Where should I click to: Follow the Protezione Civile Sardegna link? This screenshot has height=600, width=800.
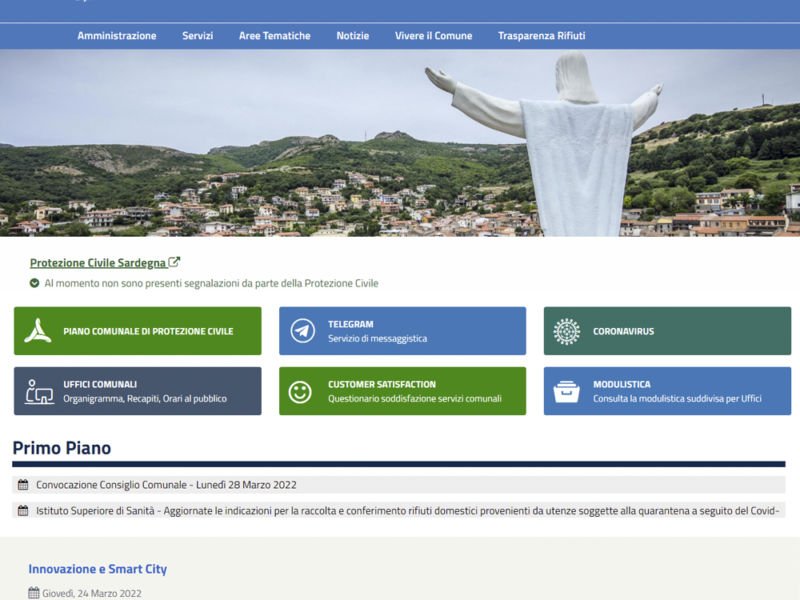point(98,263)
